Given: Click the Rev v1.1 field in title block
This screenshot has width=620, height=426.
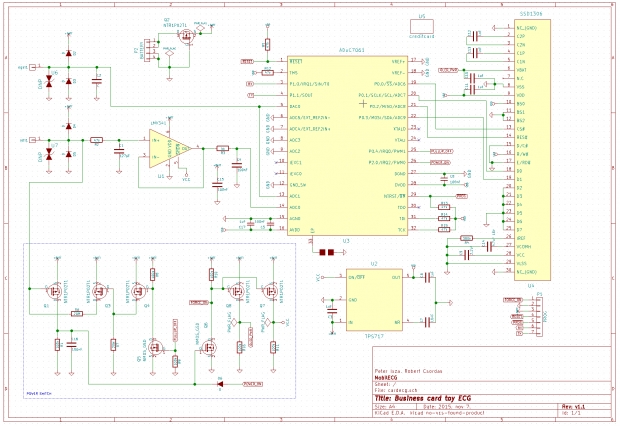Looking at the screenshot, I should click(573, 407).
